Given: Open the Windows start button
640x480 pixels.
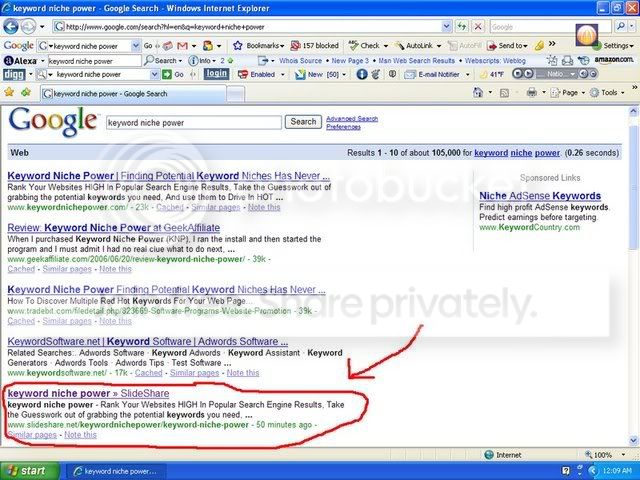Looking at the screenshot, I should point(29,471).
